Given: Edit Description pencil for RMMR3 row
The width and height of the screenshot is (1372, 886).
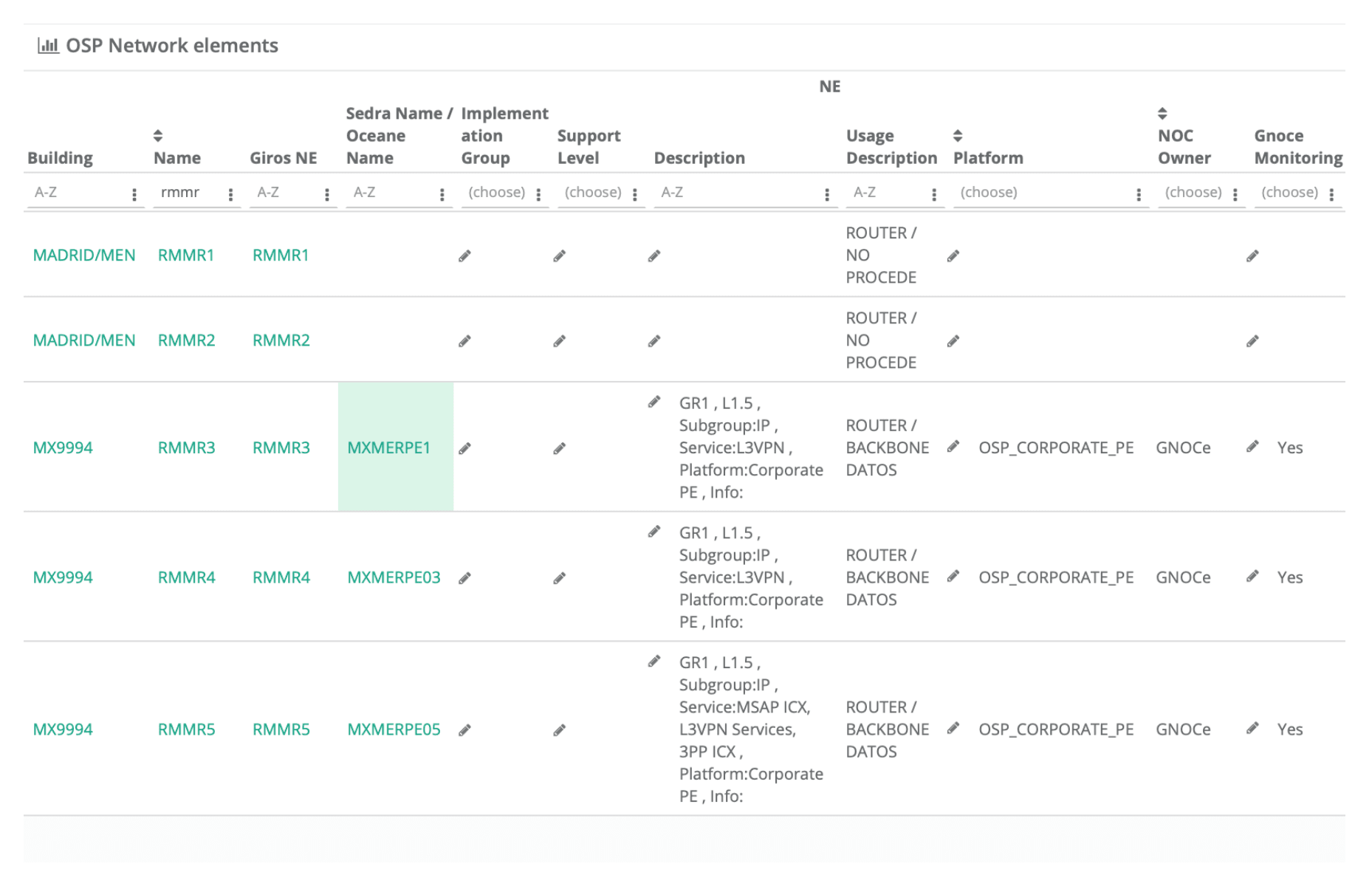Looking at the screenshot, I should coord(654,402).
